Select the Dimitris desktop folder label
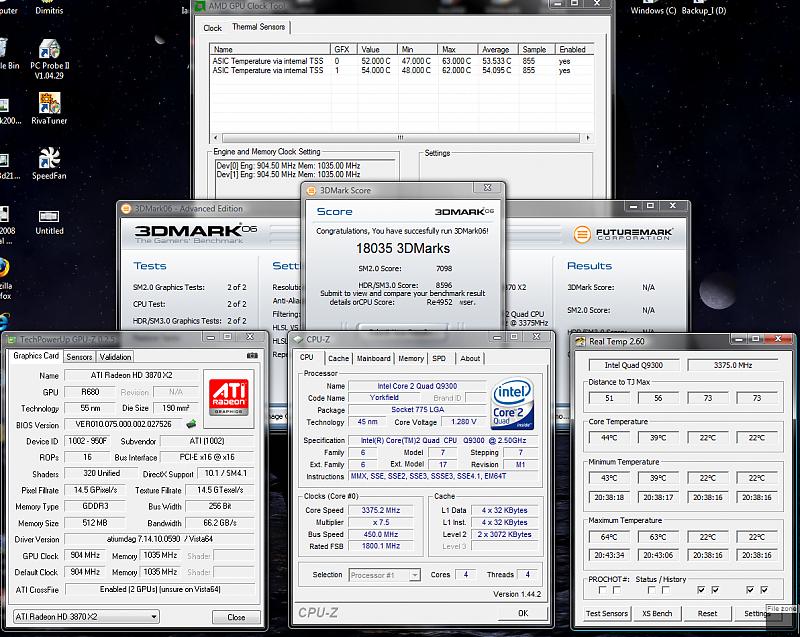Viewport: 800px width, 637px height. 49,10
